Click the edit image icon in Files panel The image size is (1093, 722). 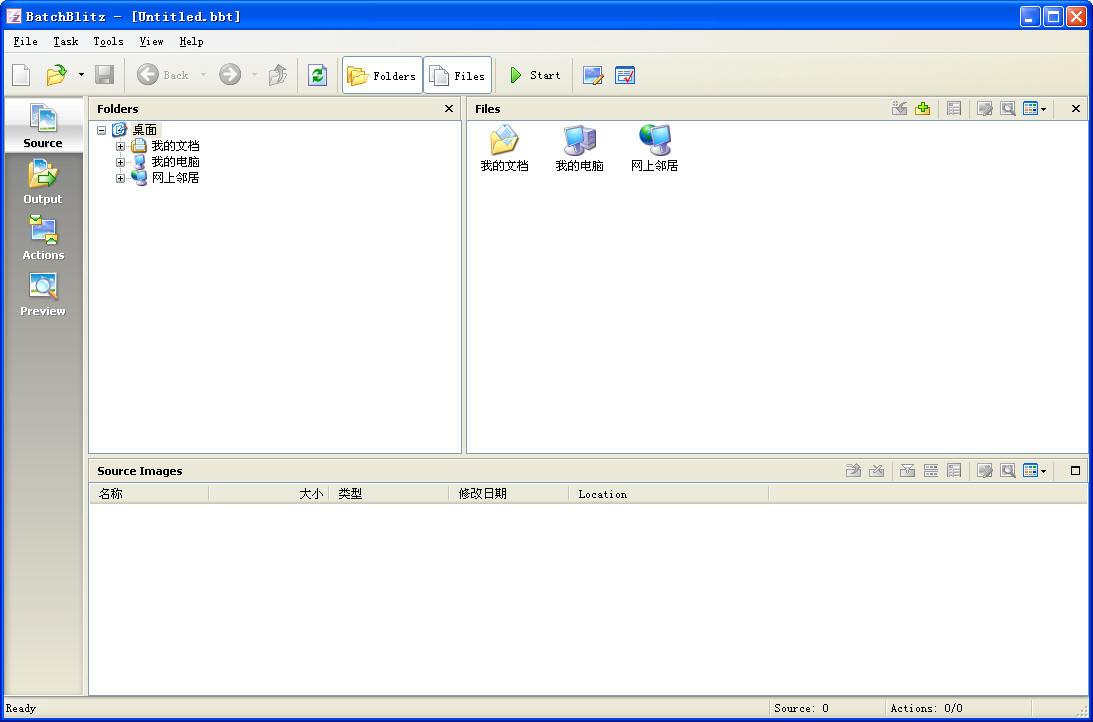tap(985, 109)
